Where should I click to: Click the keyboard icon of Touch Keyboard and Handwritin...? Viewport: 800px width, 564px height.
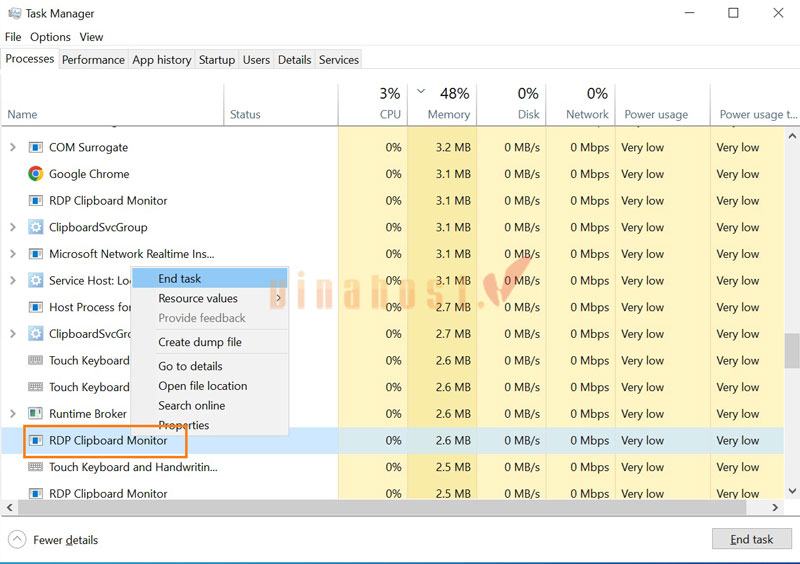[35, 467]
